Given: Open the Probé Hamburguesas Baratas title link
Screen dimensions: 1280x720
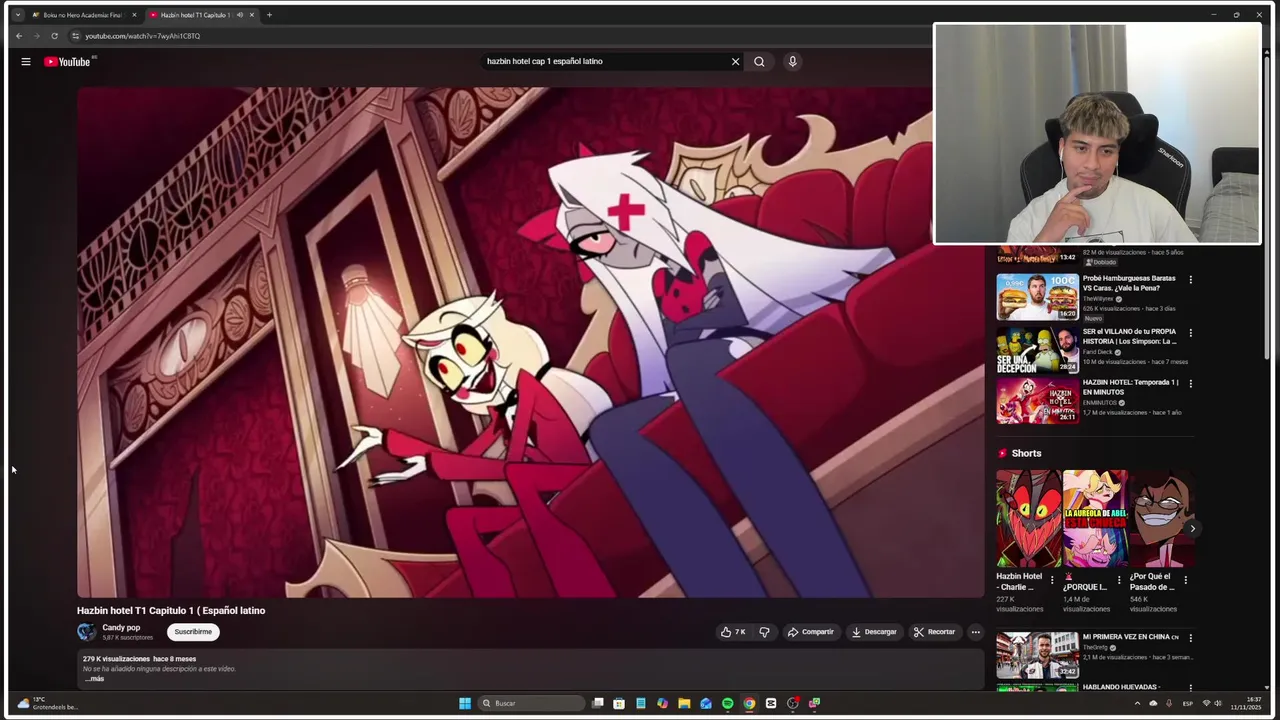Looking at the screenshot, I should pyautogui.click(x=1129, y=283).
